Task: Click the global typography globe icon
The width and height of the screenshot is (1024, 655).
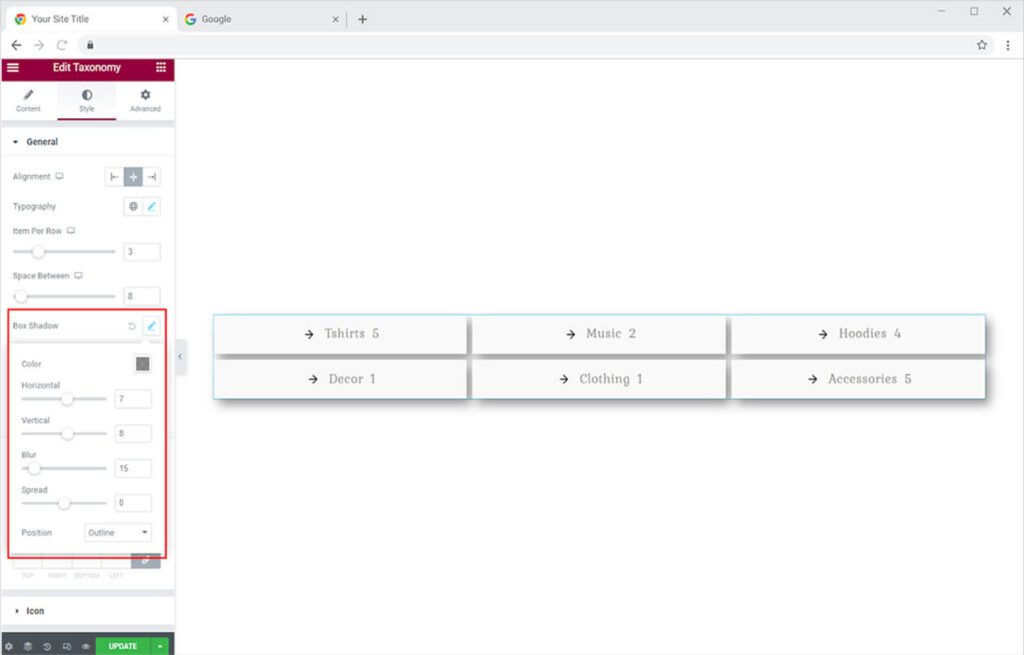Action: click(x=133, y=207)
